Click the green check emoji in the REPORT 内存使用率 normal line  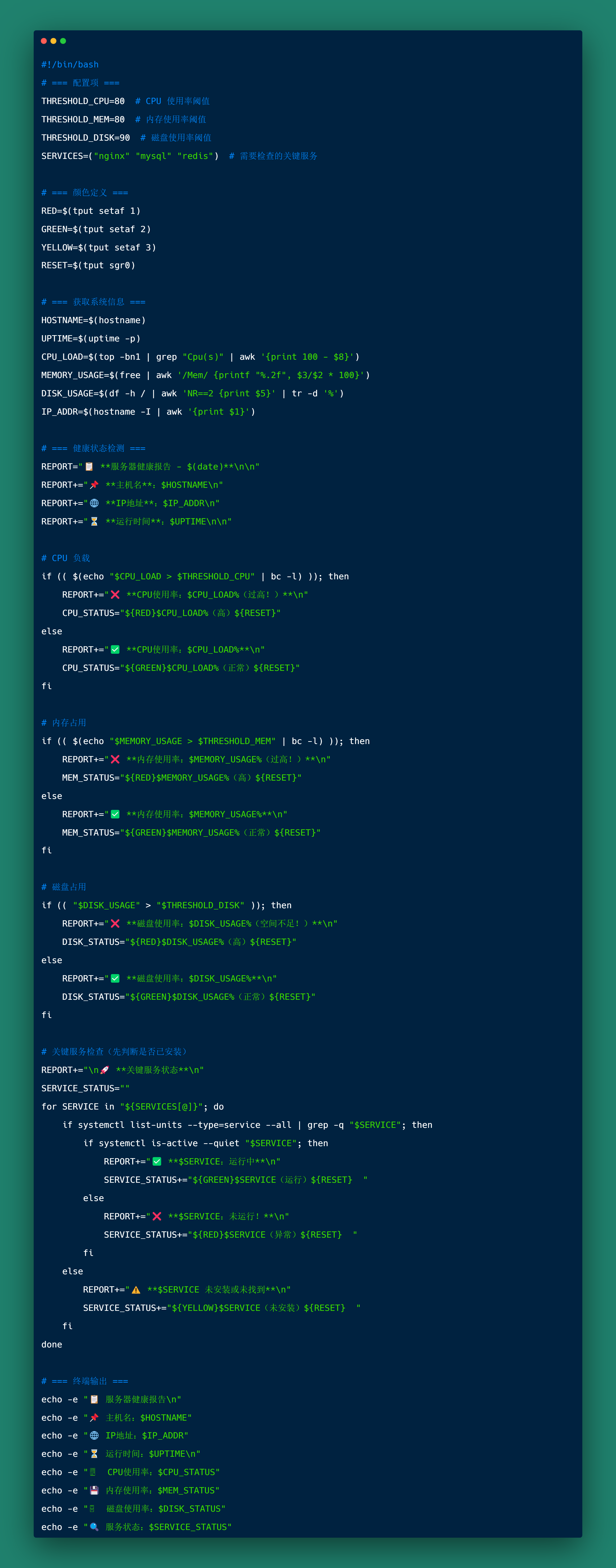[x=115, y=814]
